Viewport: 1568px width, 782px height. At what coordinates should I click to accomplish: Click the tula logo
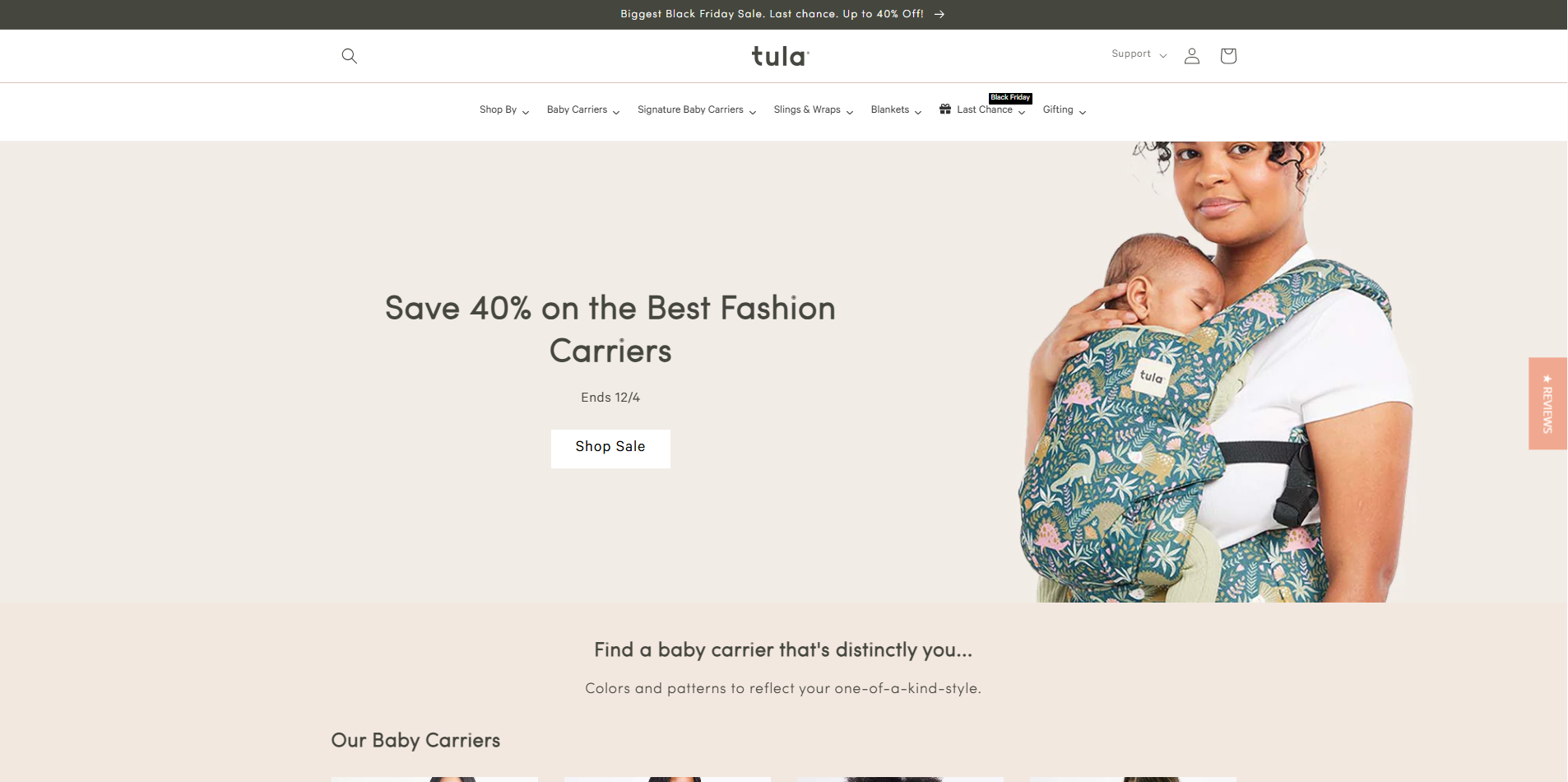[x=781, y=56]
